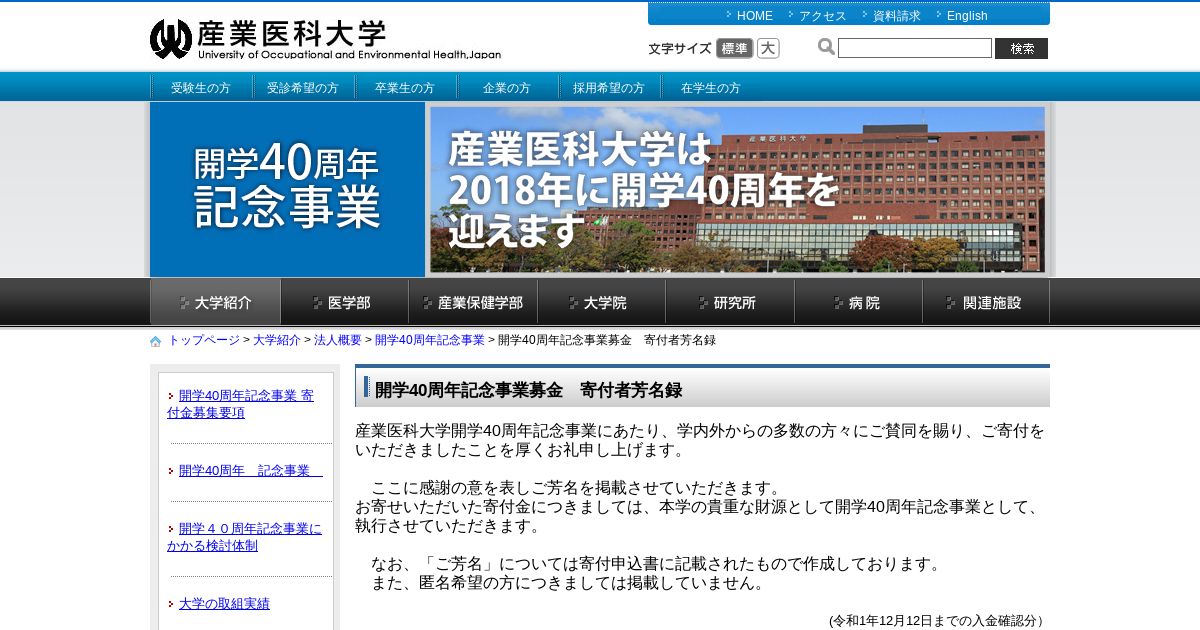This screenshot has height=630, width=1200.
Task: Open HOME link in top bar
Action: pyautogui.click(x=755, y=15)
